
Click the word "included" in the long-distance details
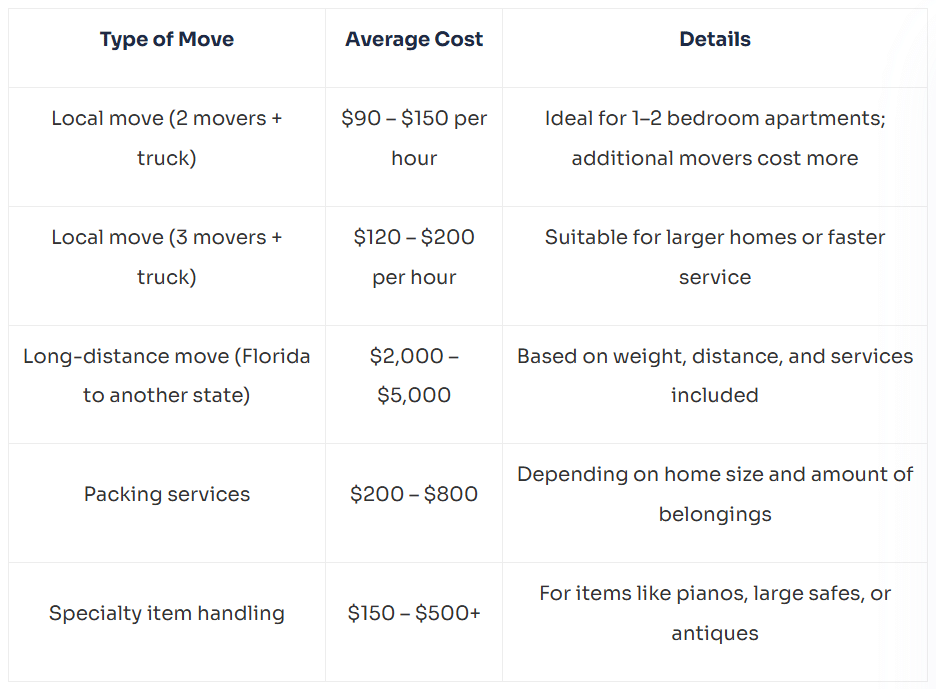[x=715, y=395]
